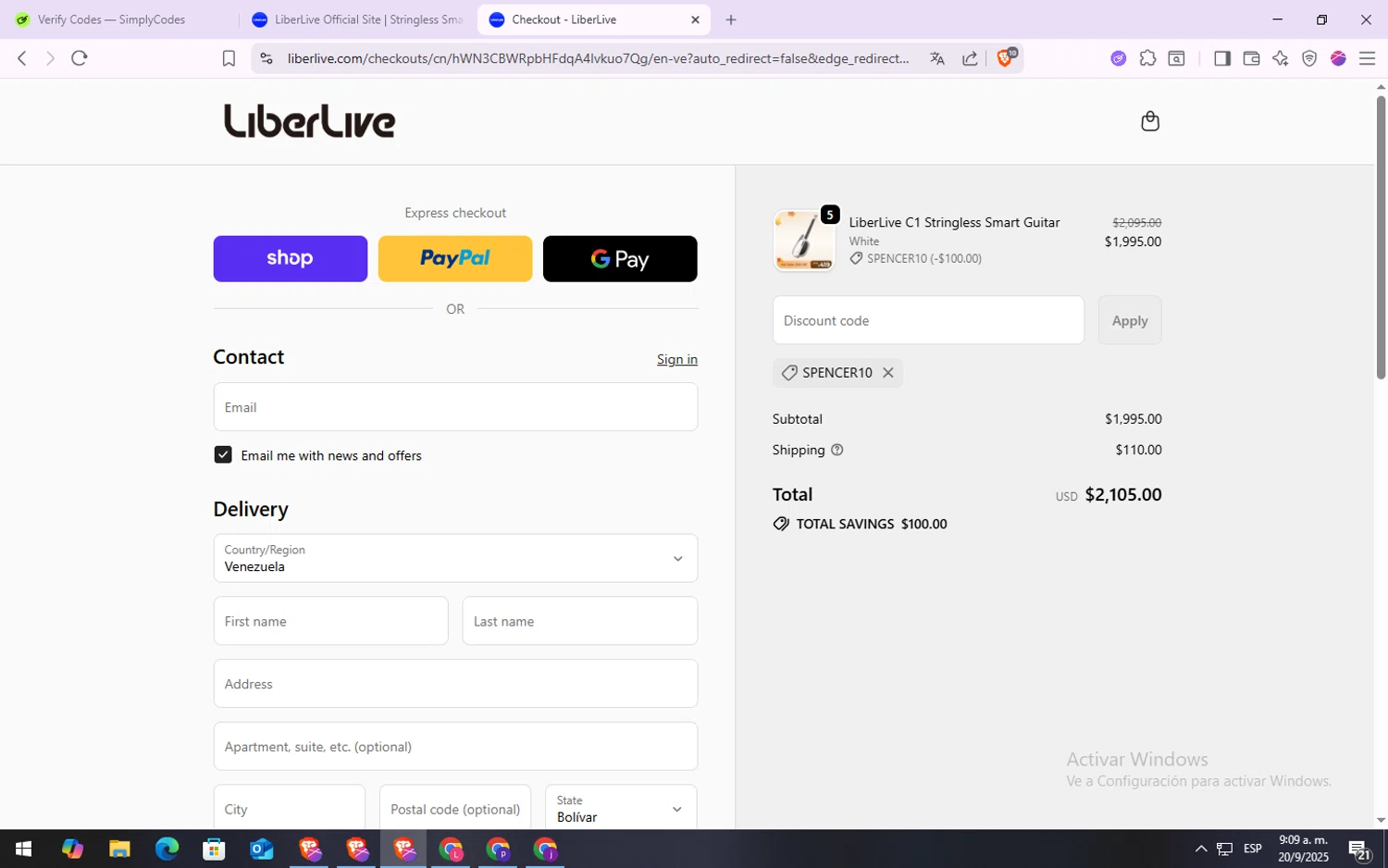Click the Postal code (optional) field
This screenshot has width=1388, height=868.
tap(455, 808)
